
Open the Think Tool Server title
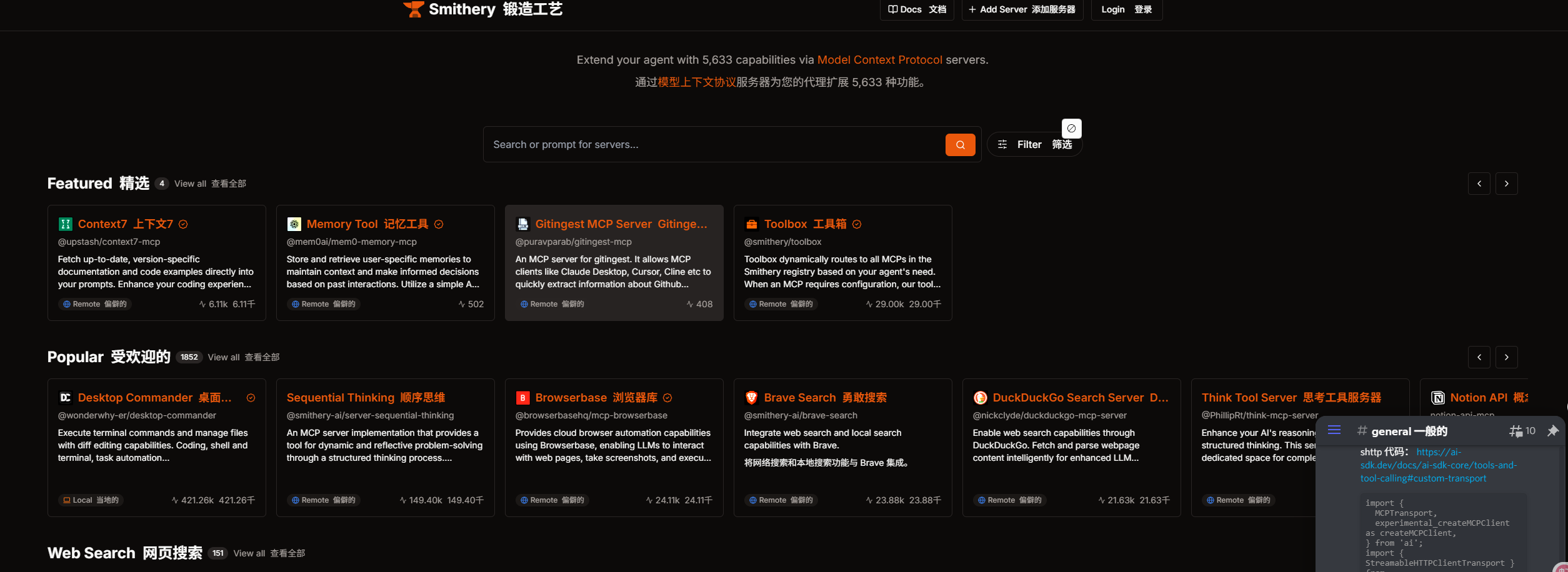tap(1291, 398)
